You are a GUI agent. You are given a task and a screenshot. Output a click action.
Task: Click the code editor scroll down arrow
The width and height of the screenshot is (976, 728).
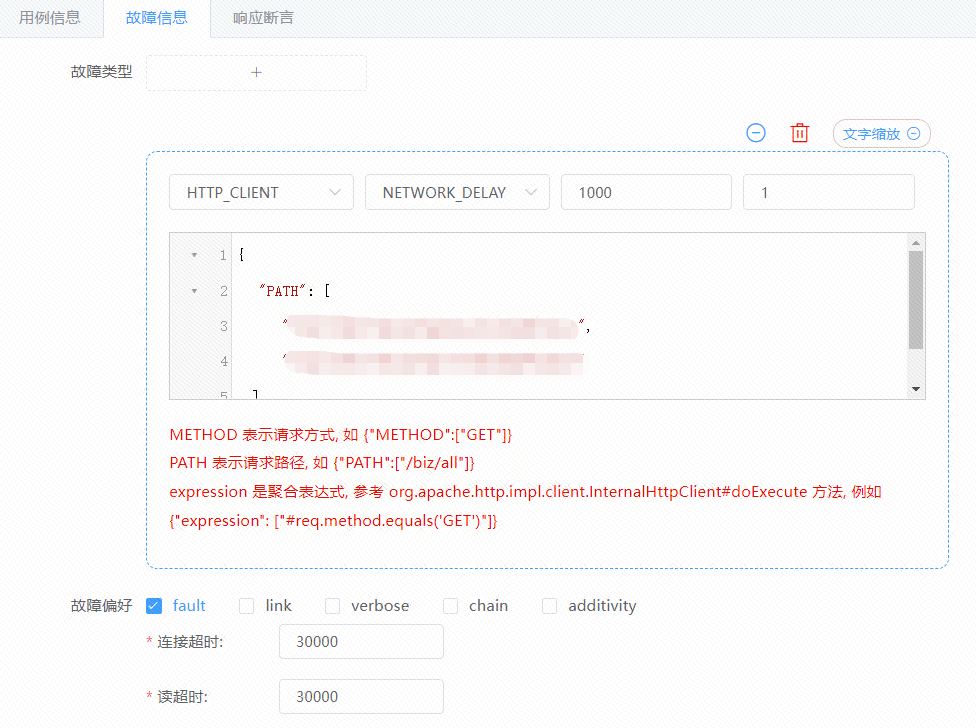pyautogui.click(x=916, y=389)
